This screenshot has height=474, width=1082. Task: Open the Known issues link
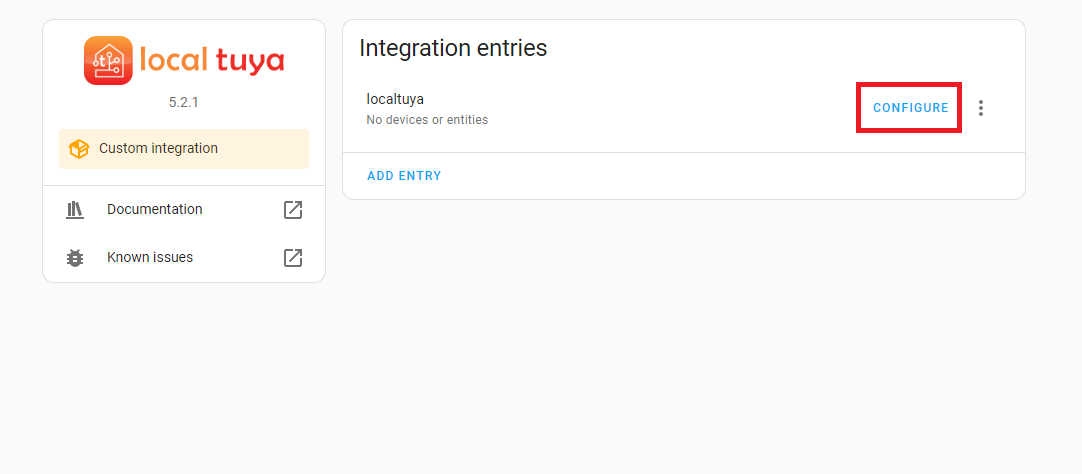(x=150, y=258)
